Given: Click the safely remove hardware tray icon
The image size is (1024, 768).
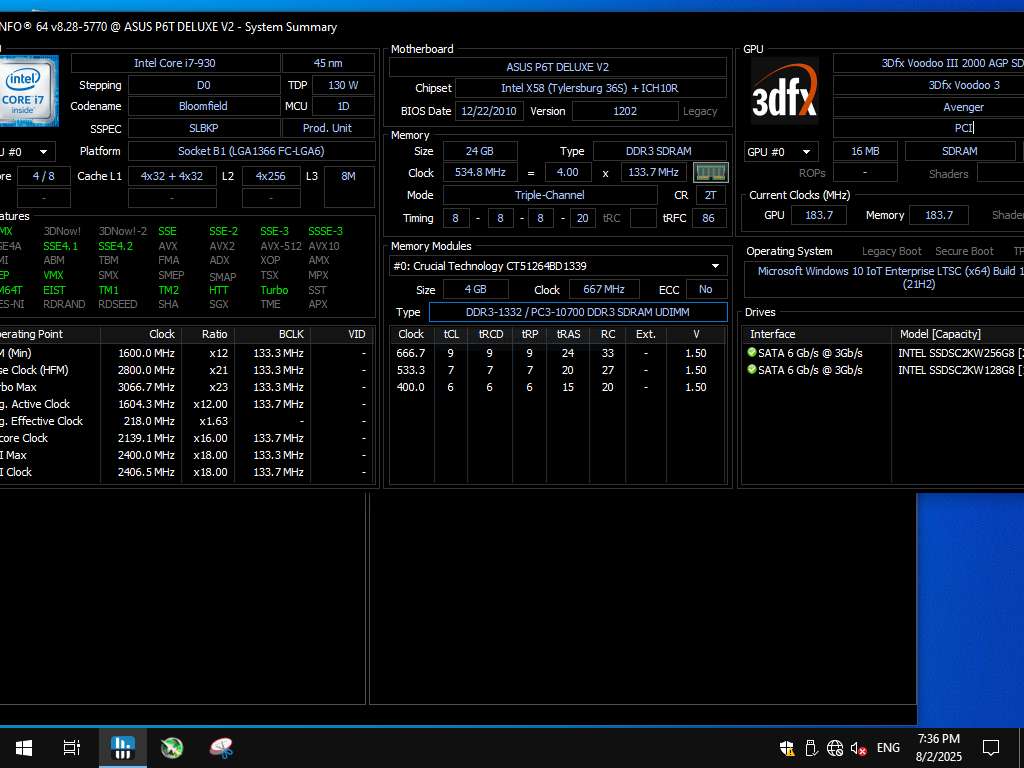Looking at the screenshot, I should coord(811,748).
